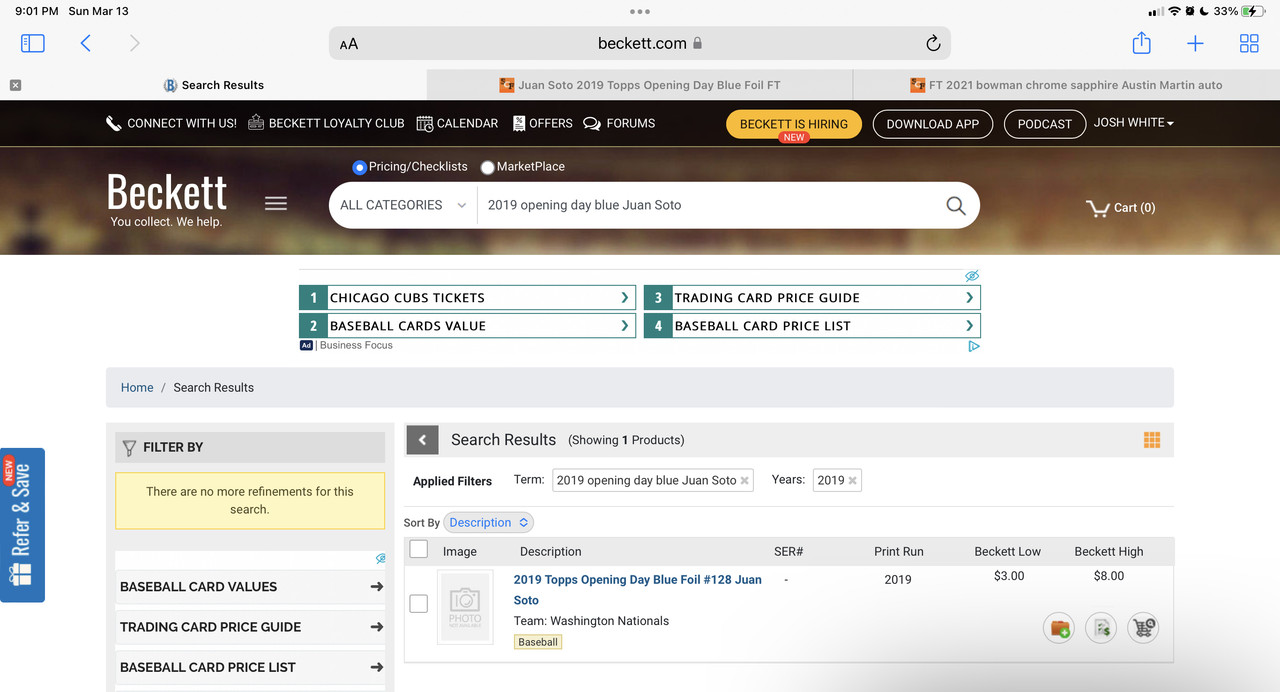Tap the battery status indicator
Screen dimensions: 1280x692
pyautogui.click(x=1253, y=11)
